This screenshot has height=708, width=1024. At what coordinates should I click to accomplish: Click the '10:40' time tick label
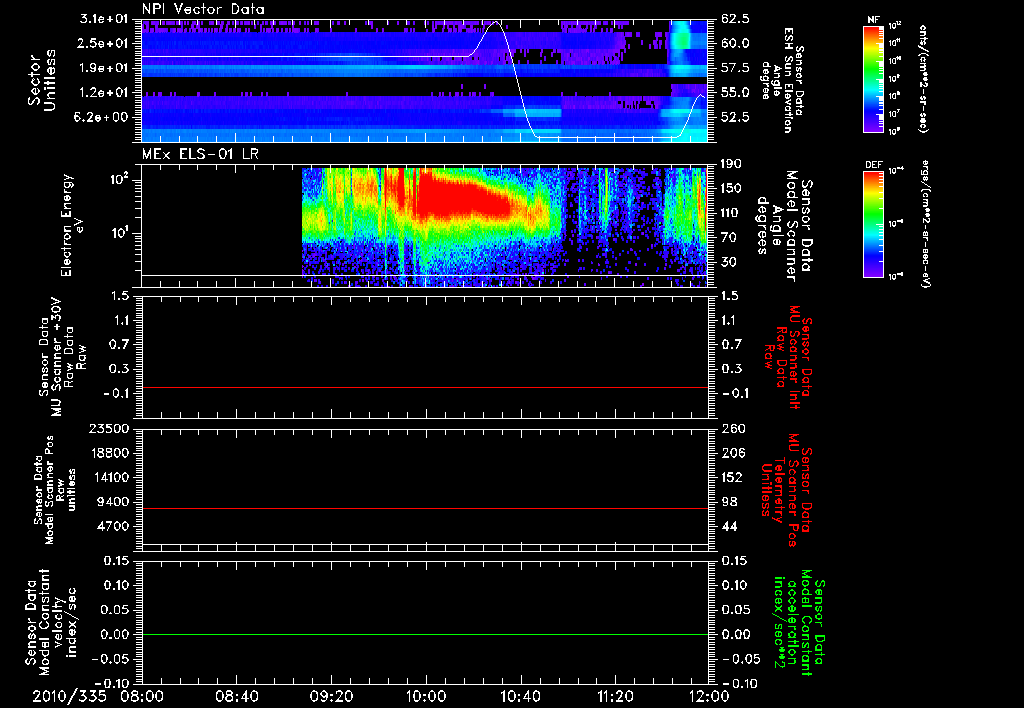(520, 696)
